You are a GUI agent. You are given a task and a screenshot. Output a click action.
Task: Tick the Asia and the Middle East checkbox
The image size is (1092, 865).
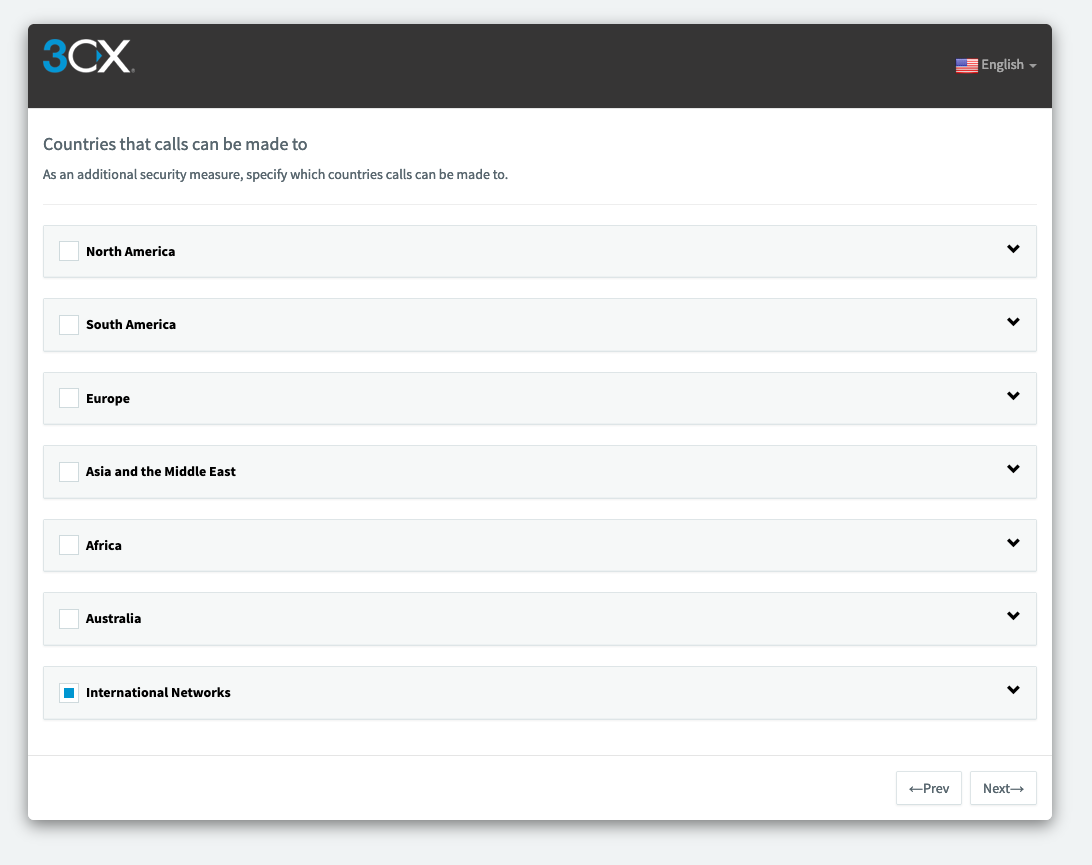pyautogui.click(x=69, y=472)
